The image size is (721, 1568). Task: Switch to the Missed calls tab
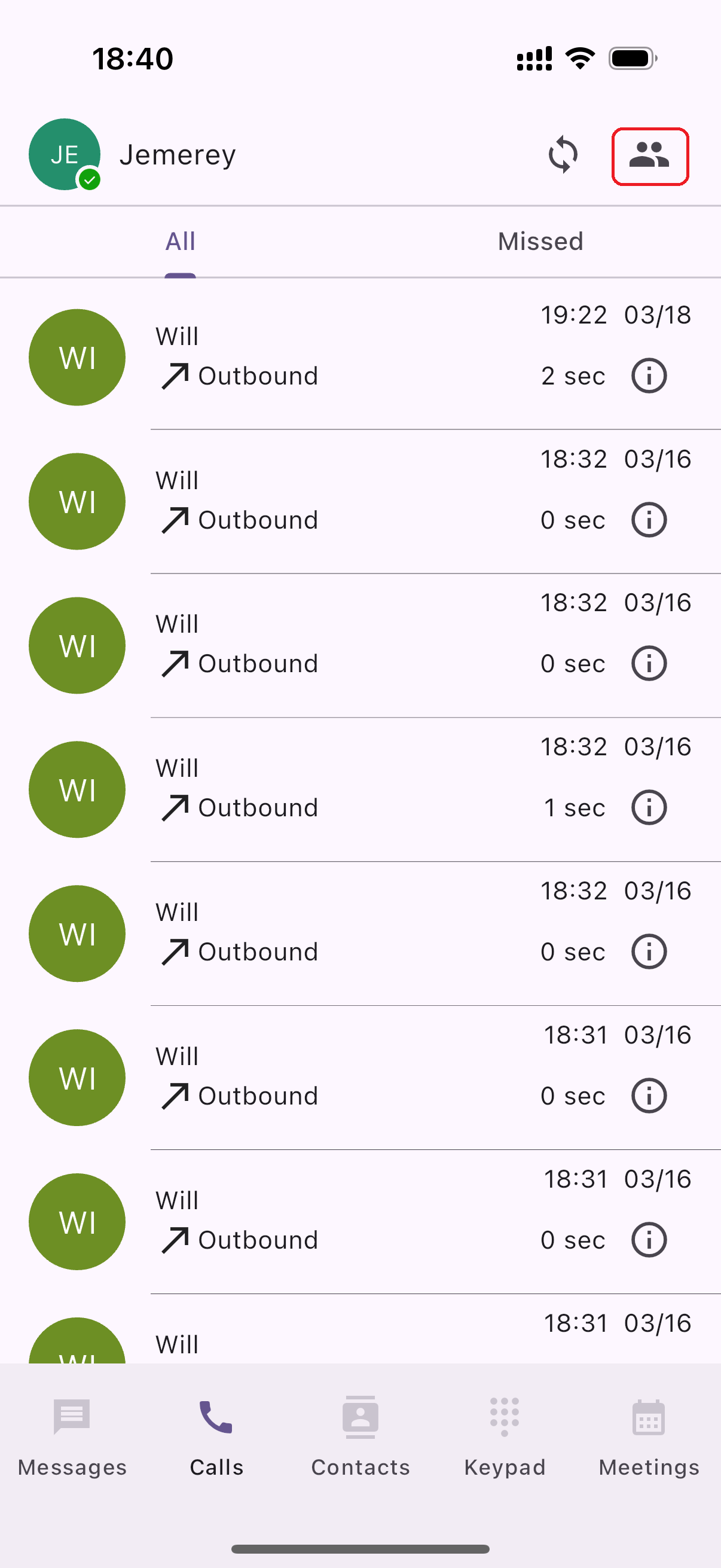pyautogui.click(x=540, y=242)
